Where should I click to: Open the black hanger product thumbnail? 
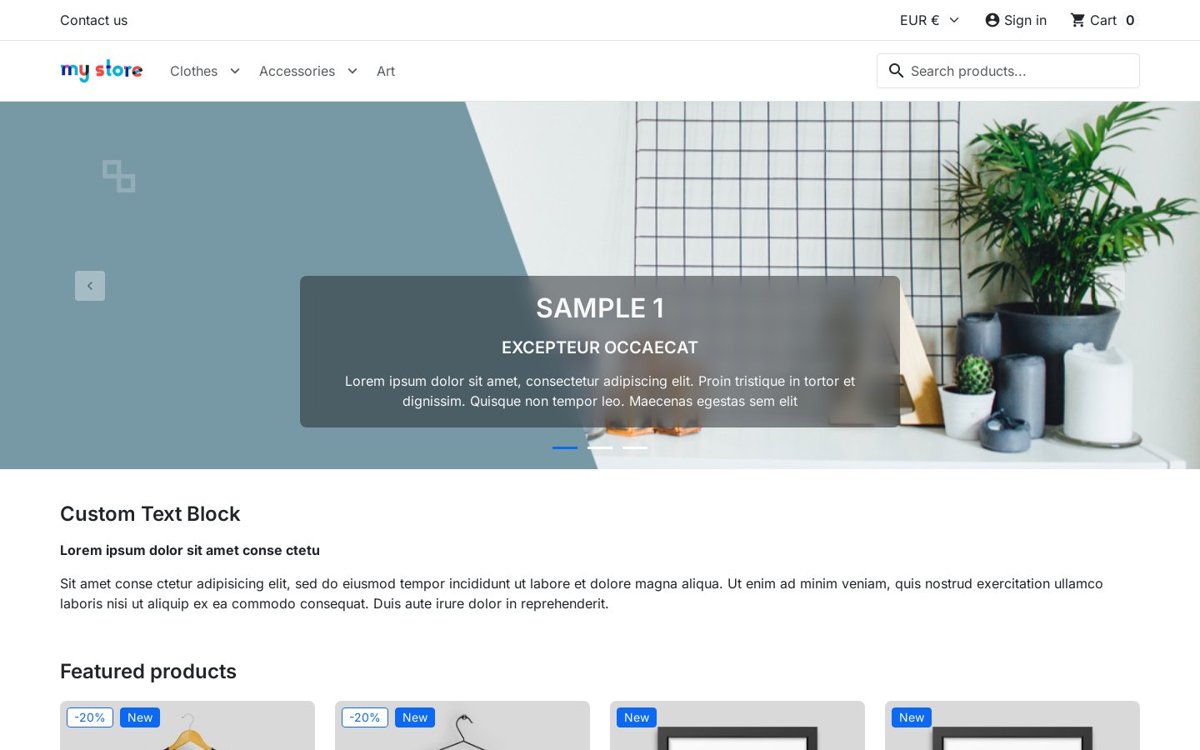tap(462, 726)
